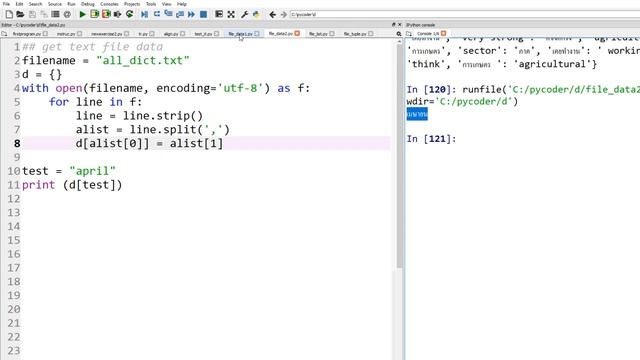Click the "all_dict.txt" string in line 2

click(143, 60)
